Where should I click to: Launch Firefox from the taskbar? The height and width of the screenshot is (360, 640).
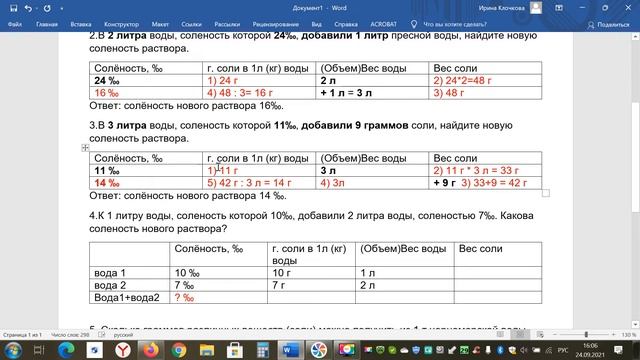(x=151, y=350)
